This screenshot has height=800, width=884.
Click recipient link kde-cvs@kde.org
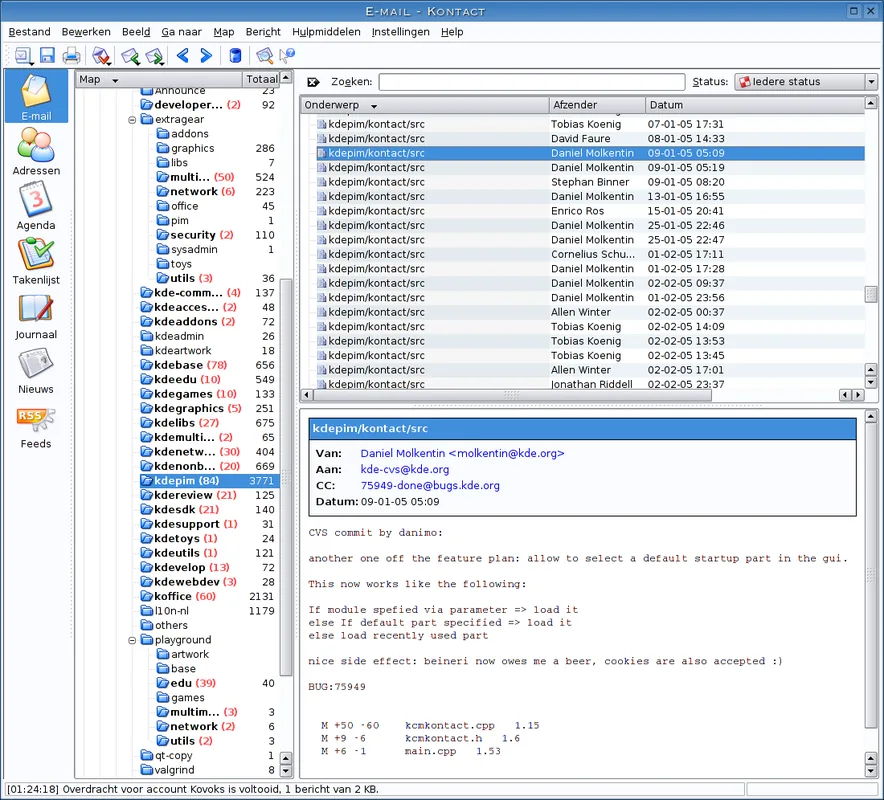tap(405, 470)
